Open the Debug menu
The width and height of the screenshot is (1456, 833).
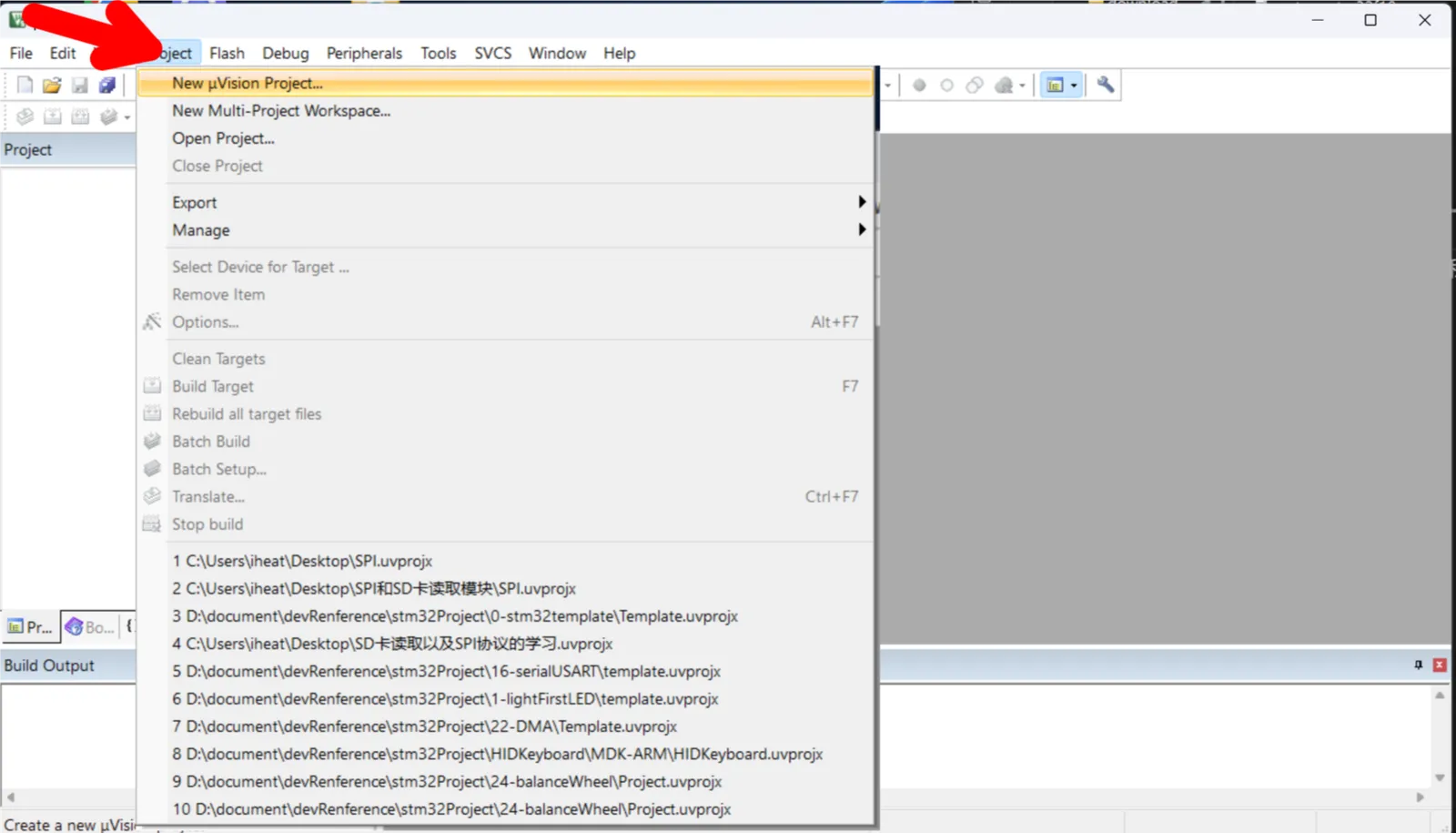286,53
